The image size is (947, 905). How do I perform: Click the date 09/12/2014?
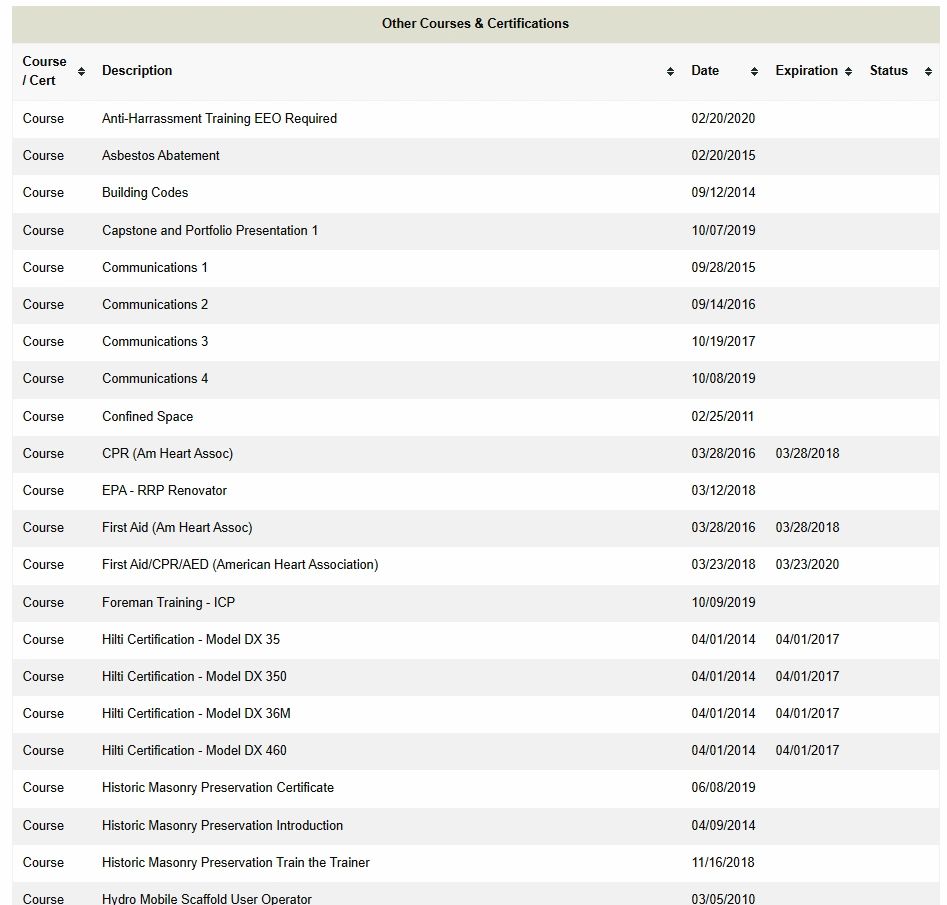[723, 193]
